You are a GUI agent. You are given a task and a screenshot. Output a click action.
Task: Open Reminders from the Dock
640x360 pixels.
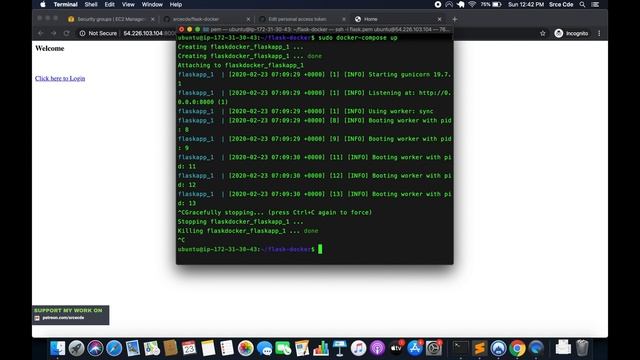(227, 348)
